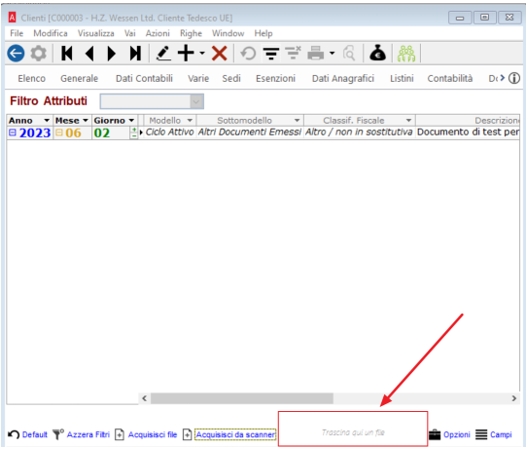Screen dimensions: 528x451
Task: Jump to last record icon
Action: pos(135,53)
